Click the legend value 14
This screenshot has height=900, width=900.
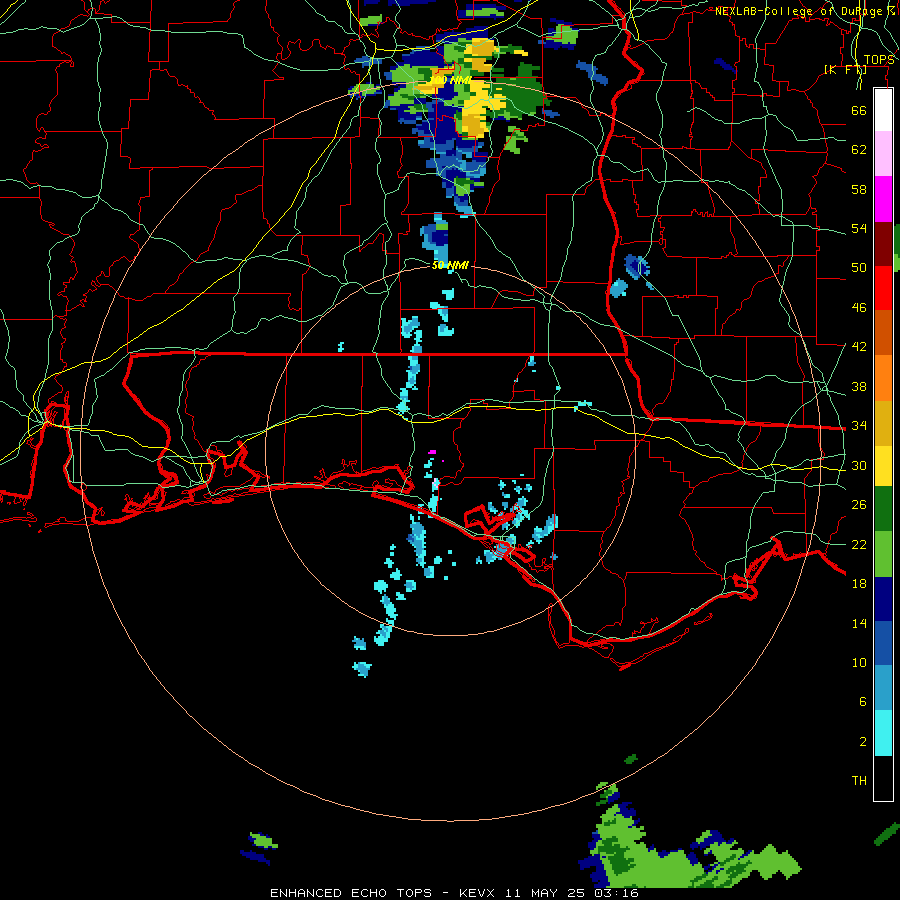pyautogui.click(x=859, y=623)
